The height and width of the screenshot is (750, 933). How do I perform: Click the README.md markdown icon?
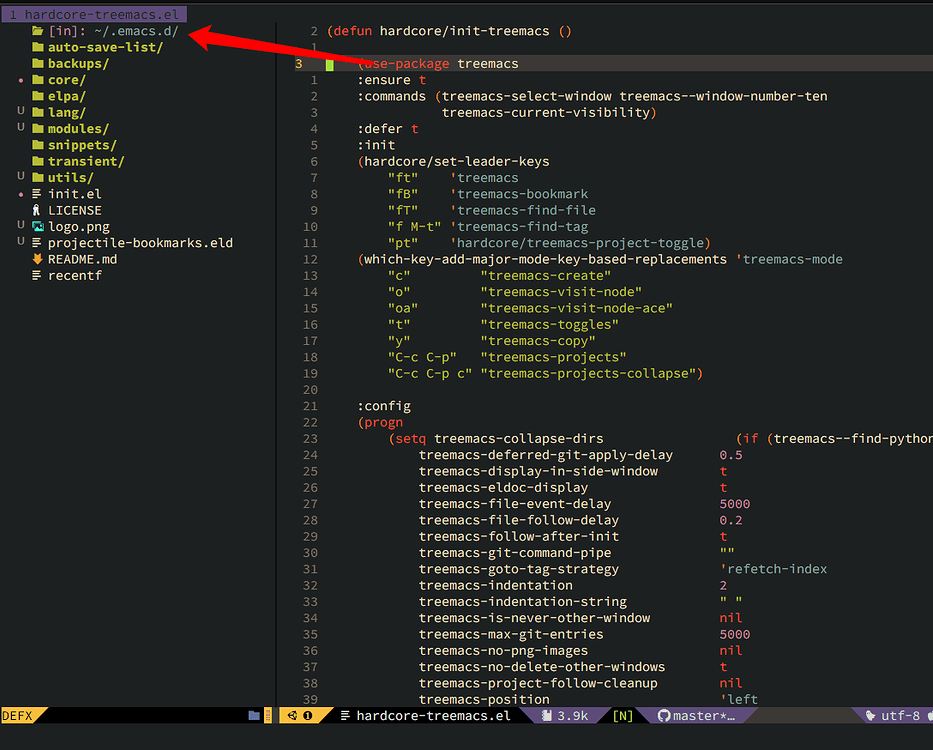coord(36,258)
